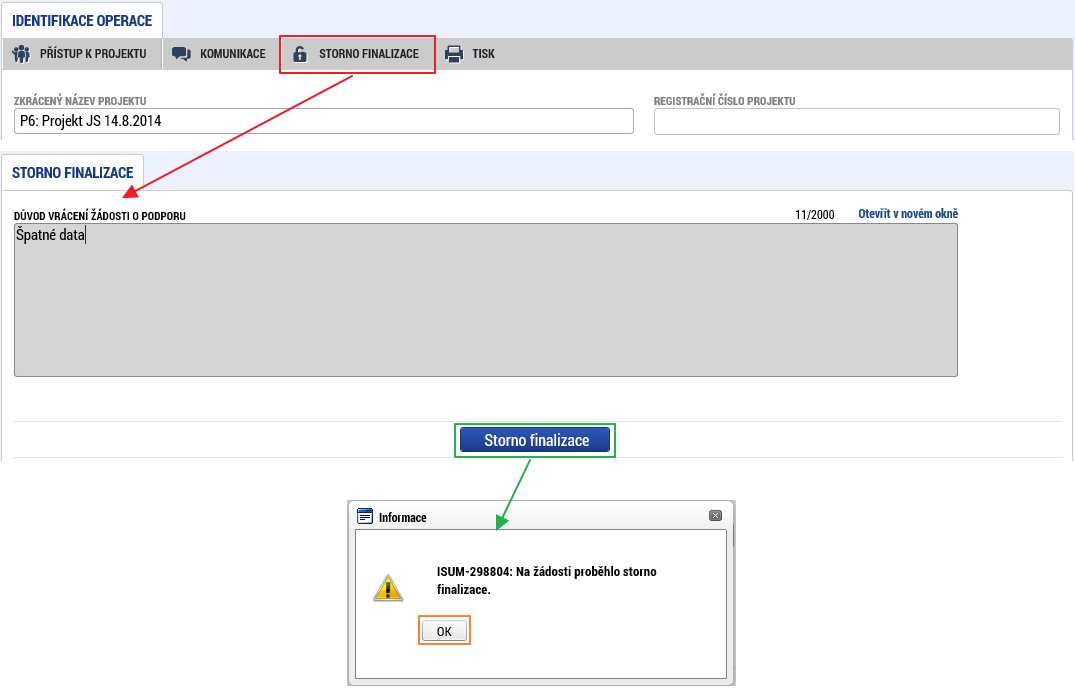Click the Důvod vrácení žádosti text area
The width and height of the screenshot is (1075, 691).
485,300
